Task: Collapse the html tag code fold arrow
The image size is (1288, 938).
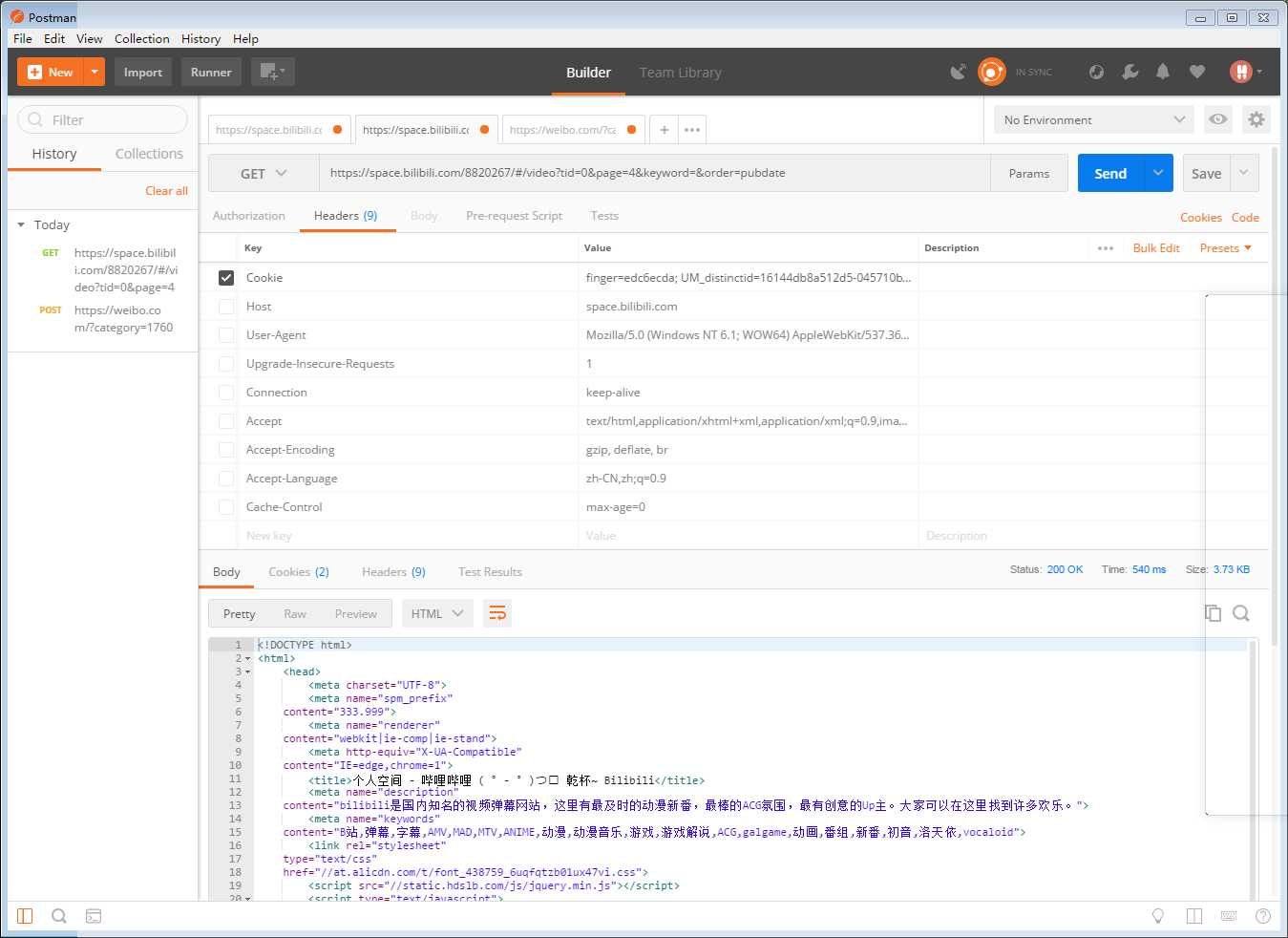Action: [248, 658]
